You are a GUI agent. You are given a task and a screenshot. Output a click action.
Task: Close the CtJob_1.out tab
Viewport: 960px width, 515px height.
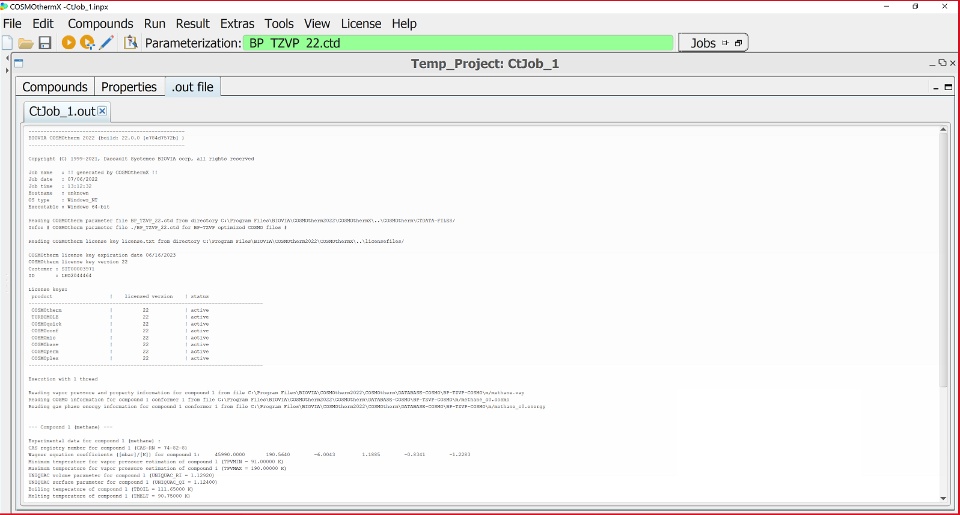pyautogui.click(x=102, y=111)
